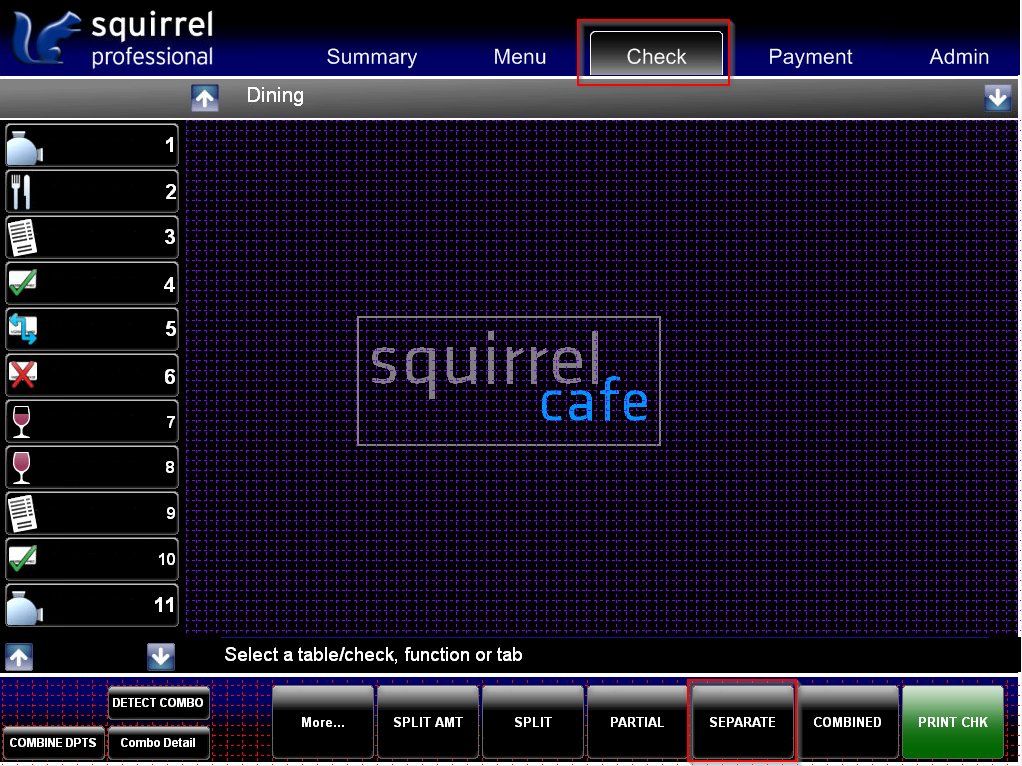The image size is (1022, 766).
Task: Select table 10 with the green checkmark
Action: [x=92, y=559]
